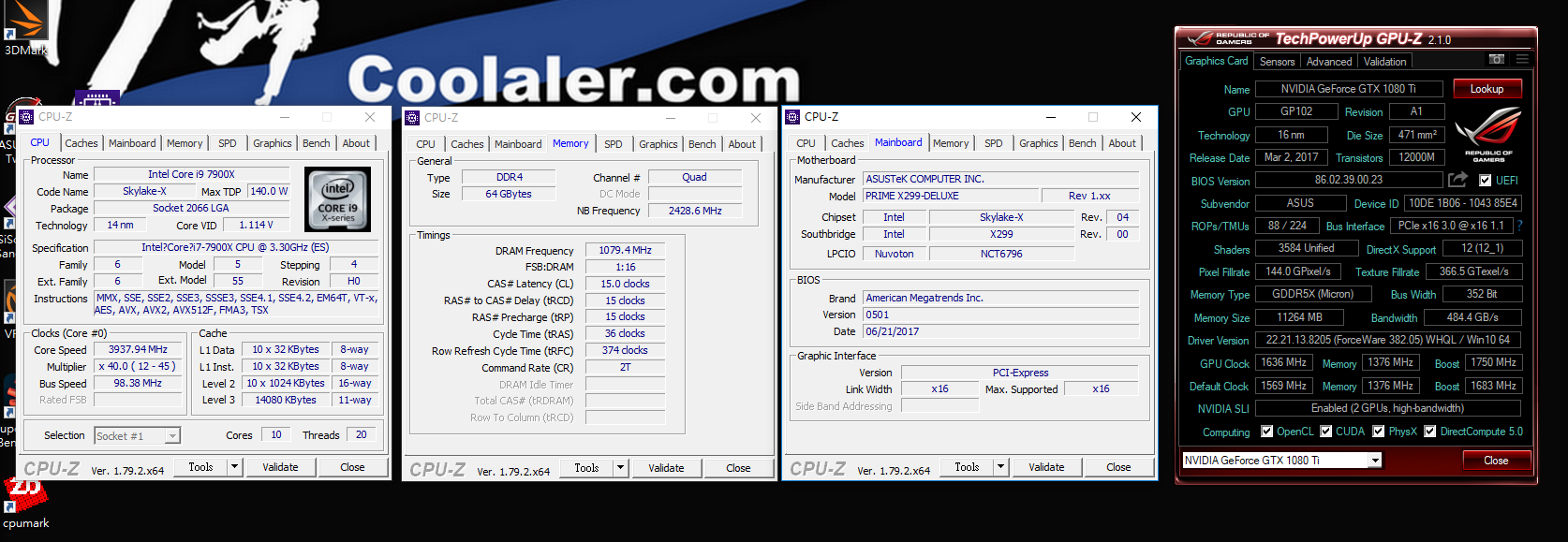Switch to About tab in Mainboard window
The image size is (1568, 542).
point(1122,143)
